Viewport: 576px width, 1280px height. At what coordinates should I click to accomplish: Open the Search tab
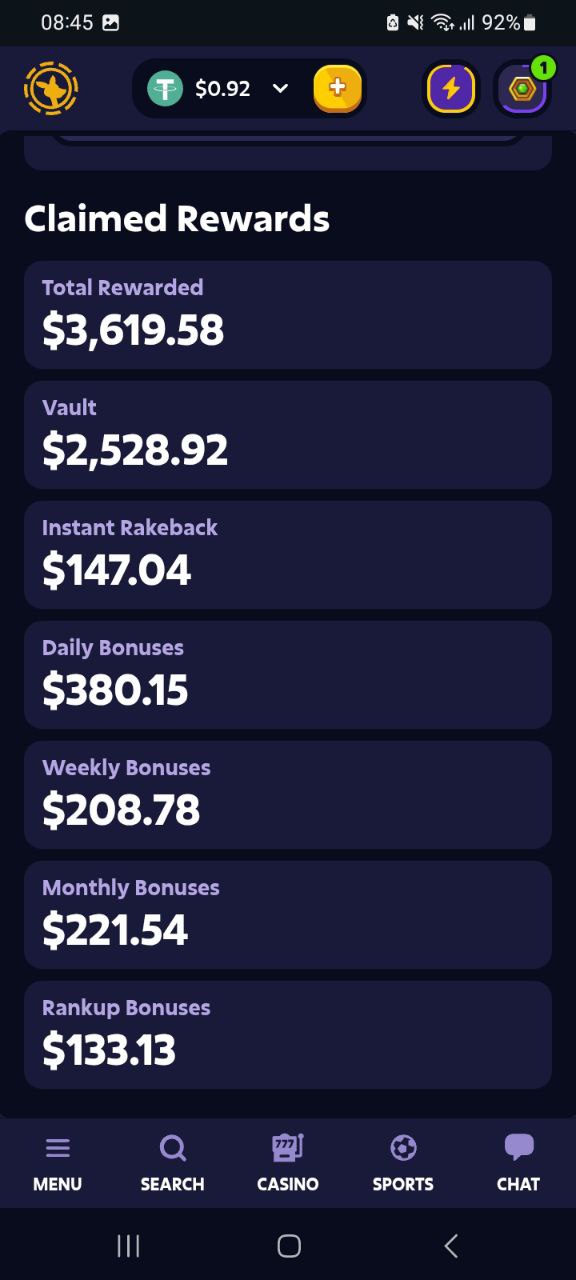click(x=173, y=1164)
